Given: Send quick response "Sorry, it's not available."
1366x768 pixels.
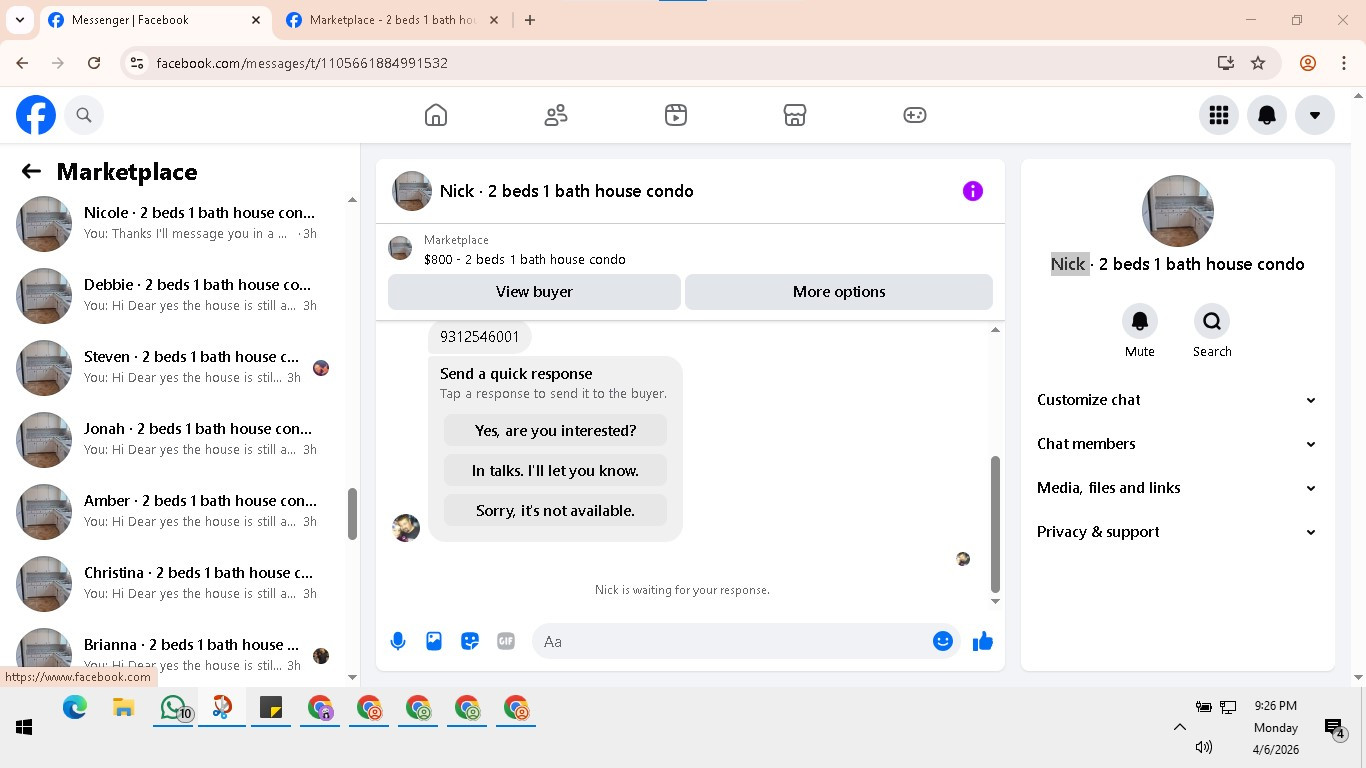Looking at the screenshot, I should click(555, 511).
